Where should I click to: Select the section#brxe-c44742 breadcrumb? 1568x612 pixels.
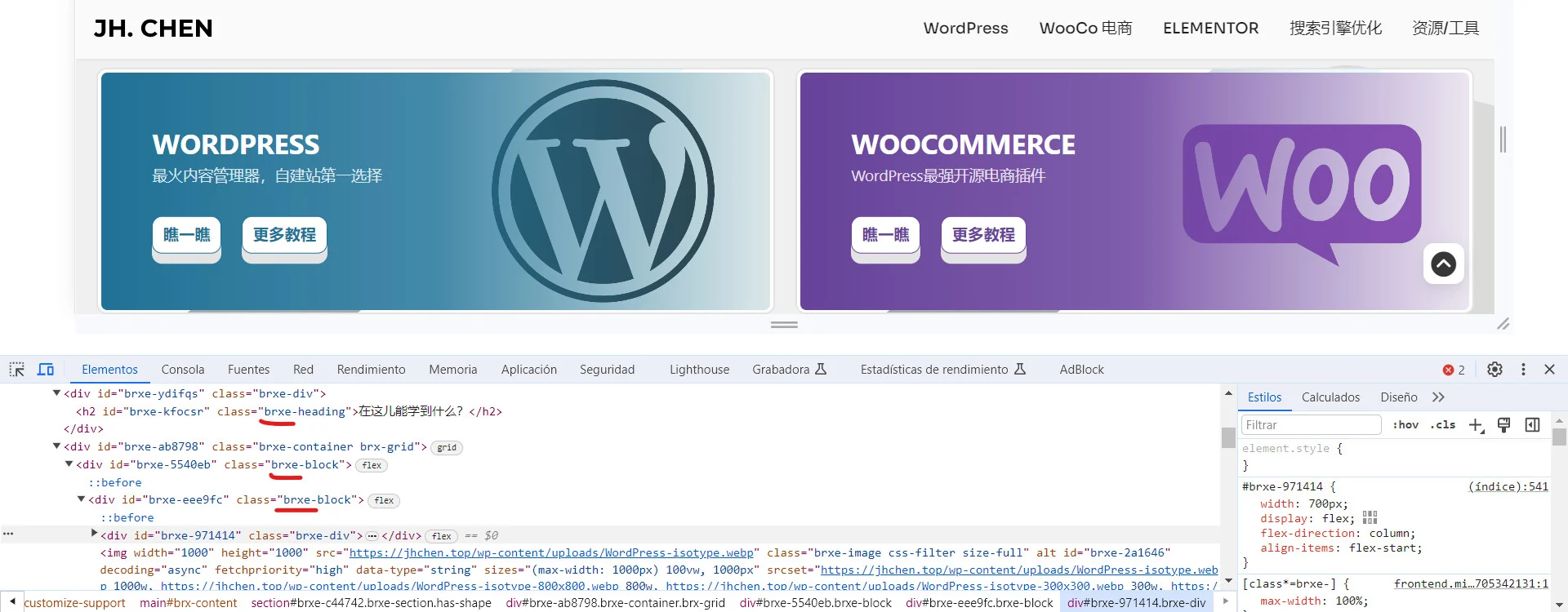coord(371,603)
